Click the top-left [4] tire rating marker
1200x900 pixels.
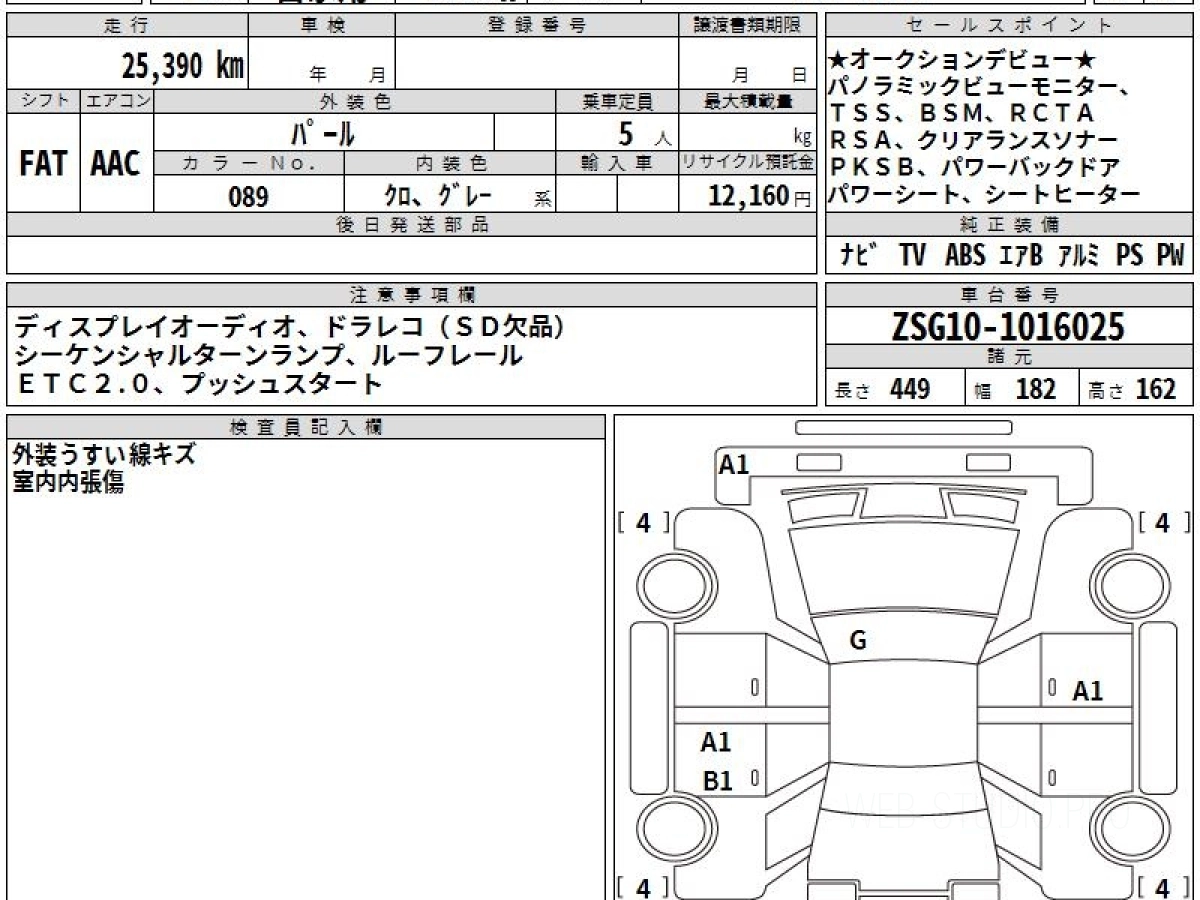(643, 522)
